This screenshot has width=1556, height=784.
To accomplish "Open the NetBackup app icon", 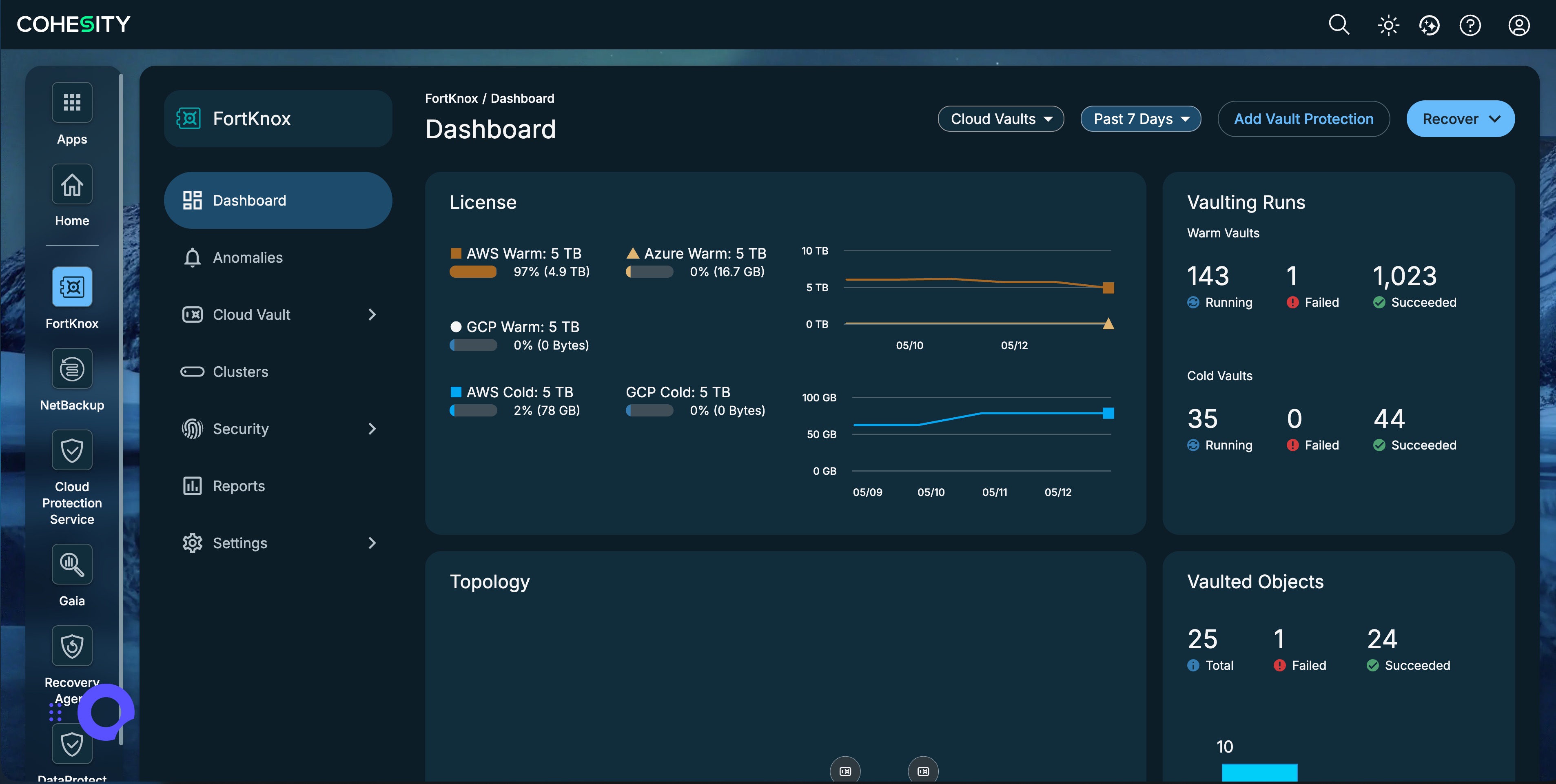I will tap(72, 368).
